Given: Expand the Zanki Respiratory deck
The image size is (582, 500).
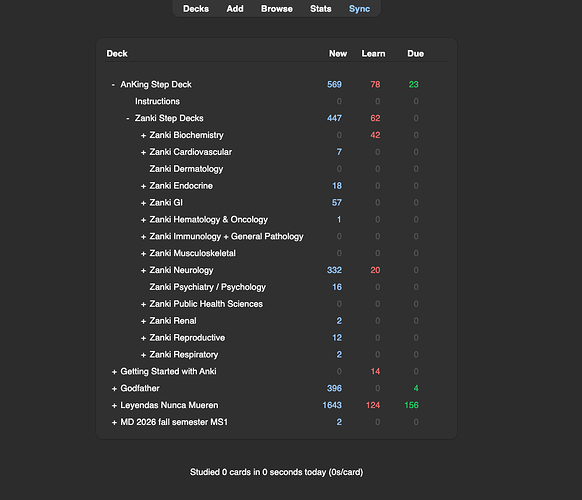Looking at the screenshot, I should (x=143, y=355).
